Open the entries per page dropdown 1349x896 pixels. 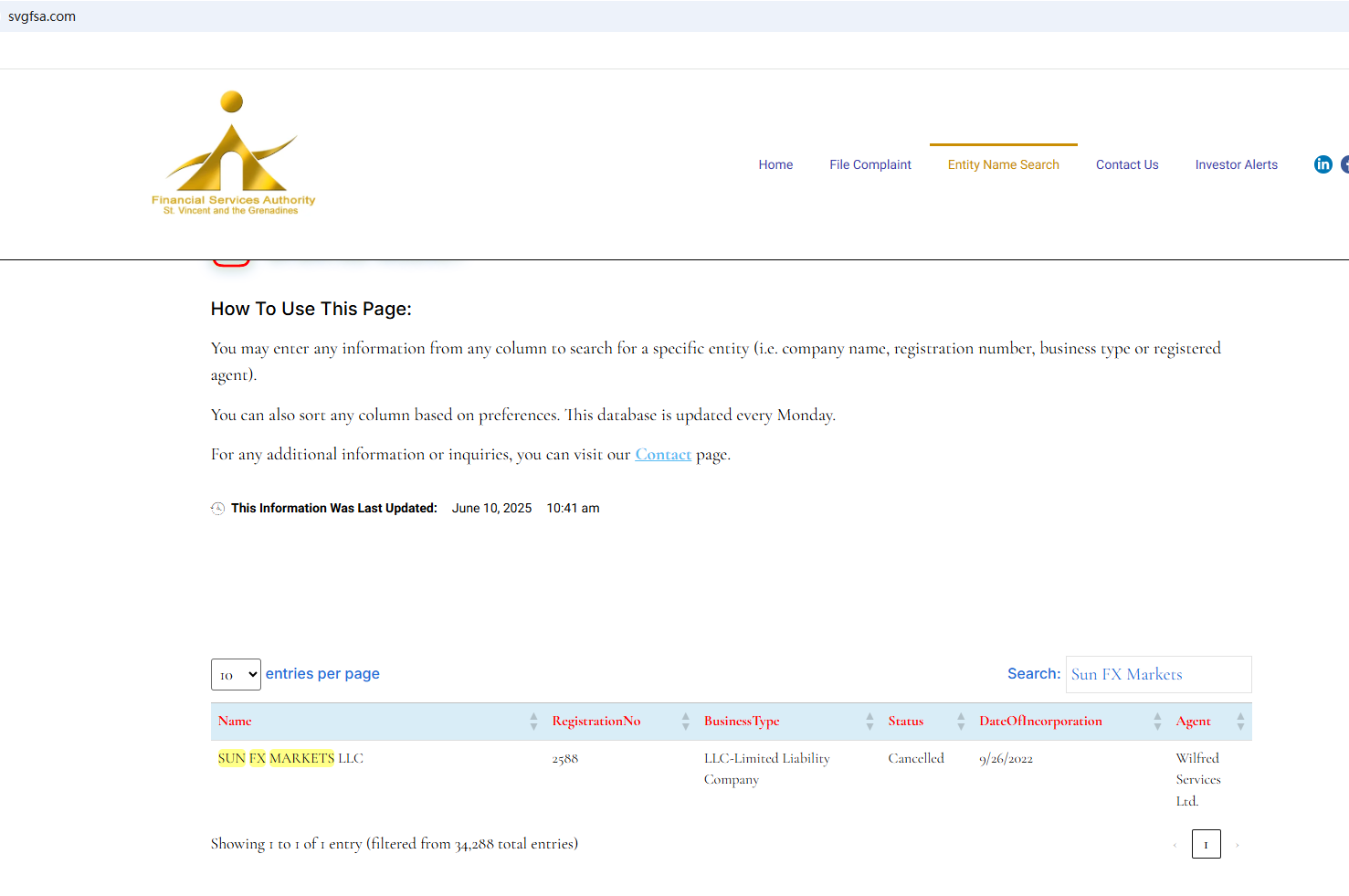click(x=236, y=675)
